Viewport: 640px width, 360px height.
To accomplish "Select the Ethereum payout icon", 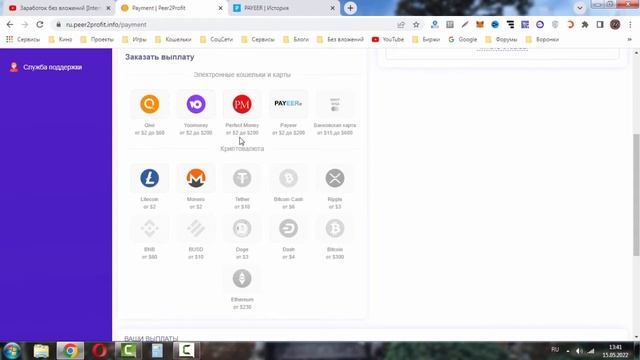I will click(x=242, y=279).
